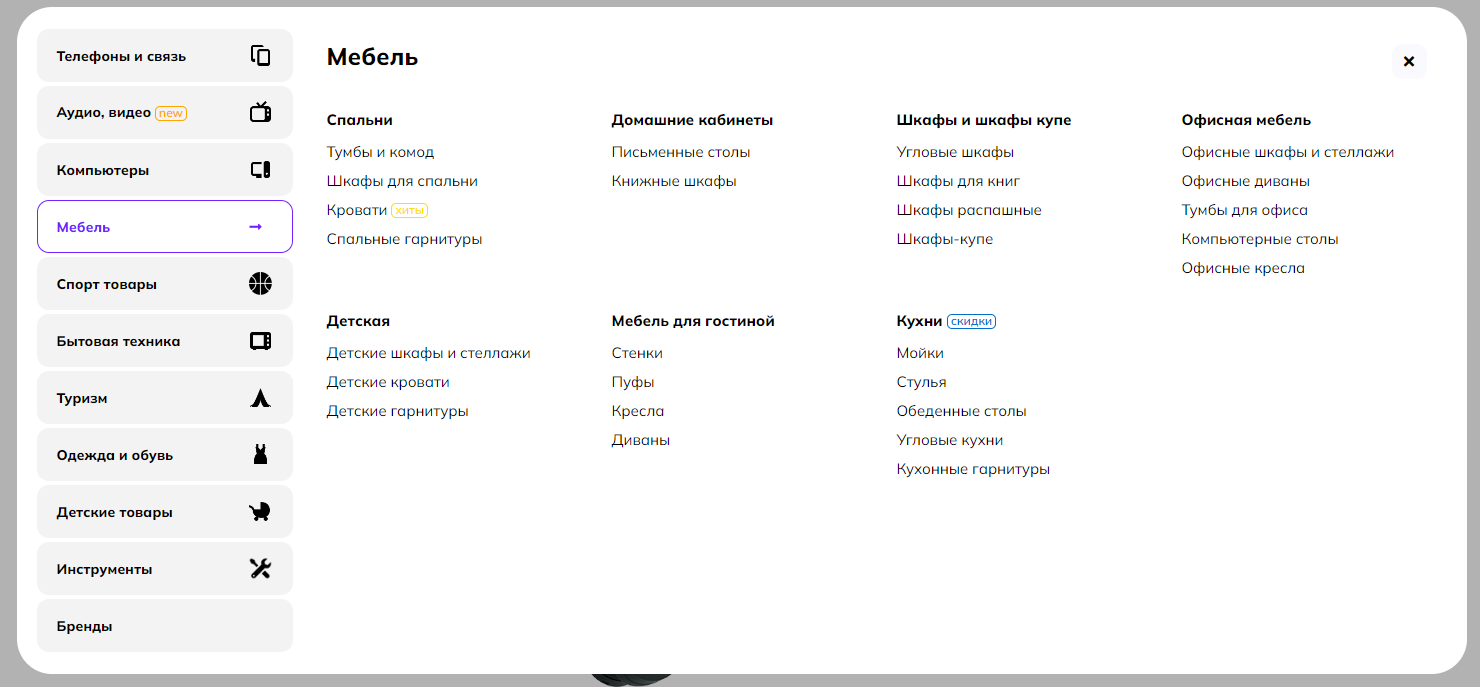Open the Кровати link with хиты badge
The width and height of the screenshot is (1480, 687).
357,210
